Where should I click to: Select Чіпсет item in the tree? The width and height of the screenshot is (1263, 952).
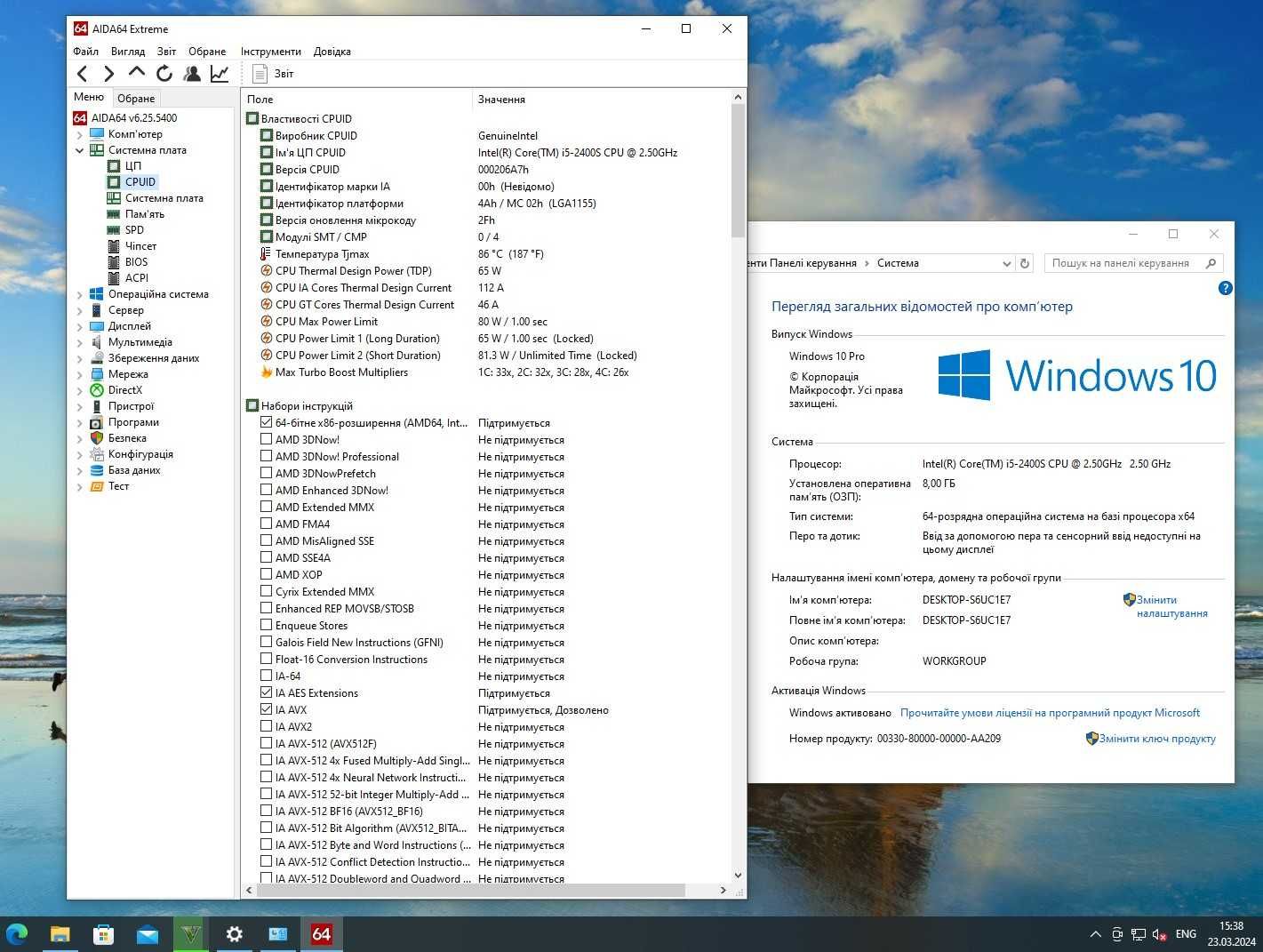click(140, 246)
